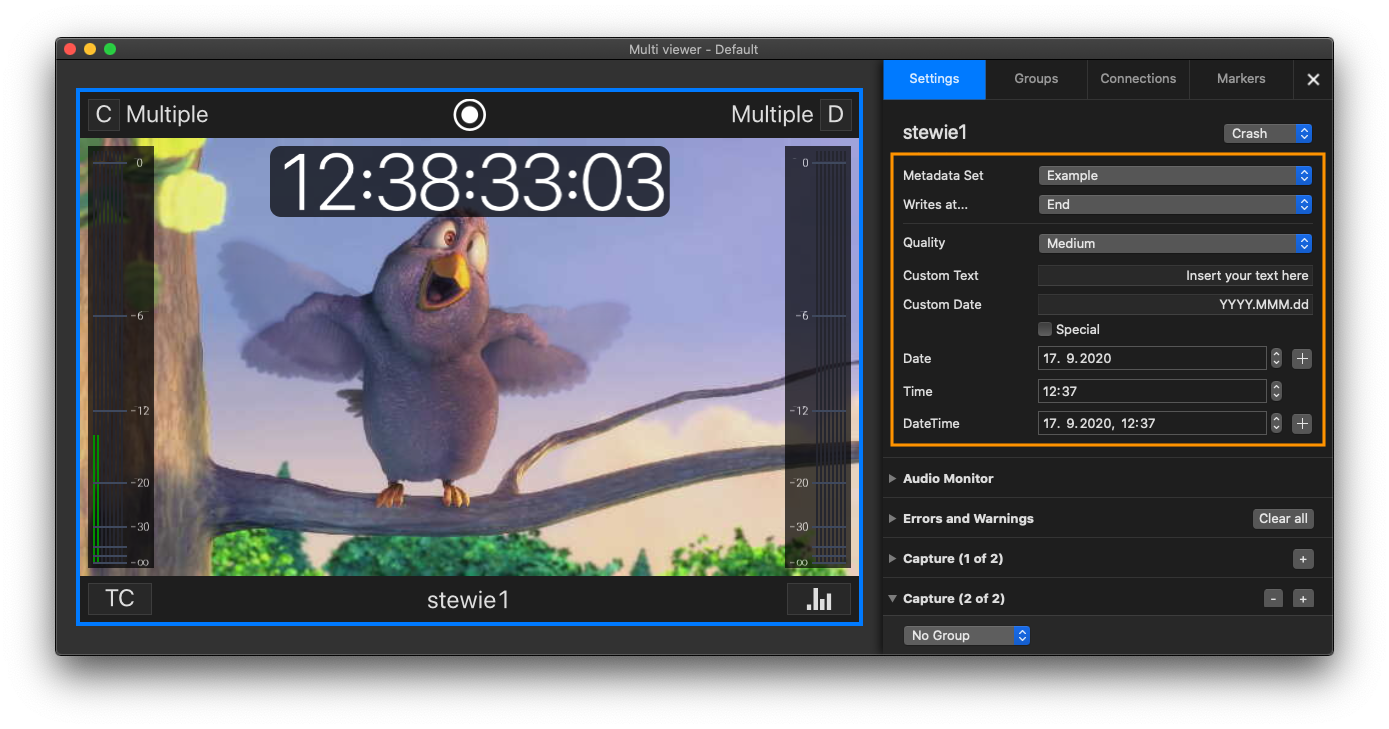This screenshot has height=729, width=1389.
Task: Collapse the Capture (2 of 2) section
Action: coord(893,599)
